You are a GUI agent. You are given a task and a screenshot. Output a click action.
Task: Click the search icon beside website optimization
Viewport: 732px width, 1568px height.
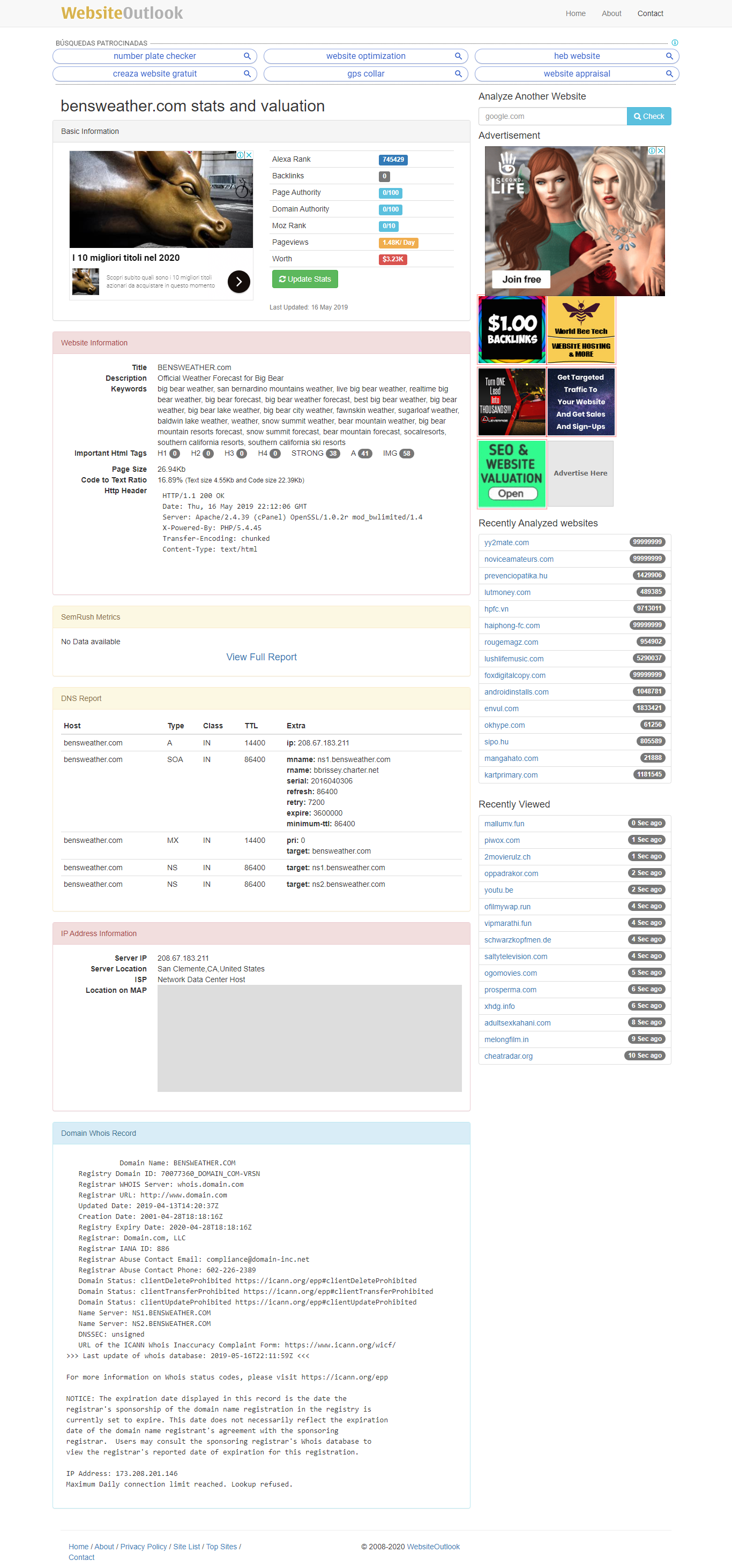458,56
